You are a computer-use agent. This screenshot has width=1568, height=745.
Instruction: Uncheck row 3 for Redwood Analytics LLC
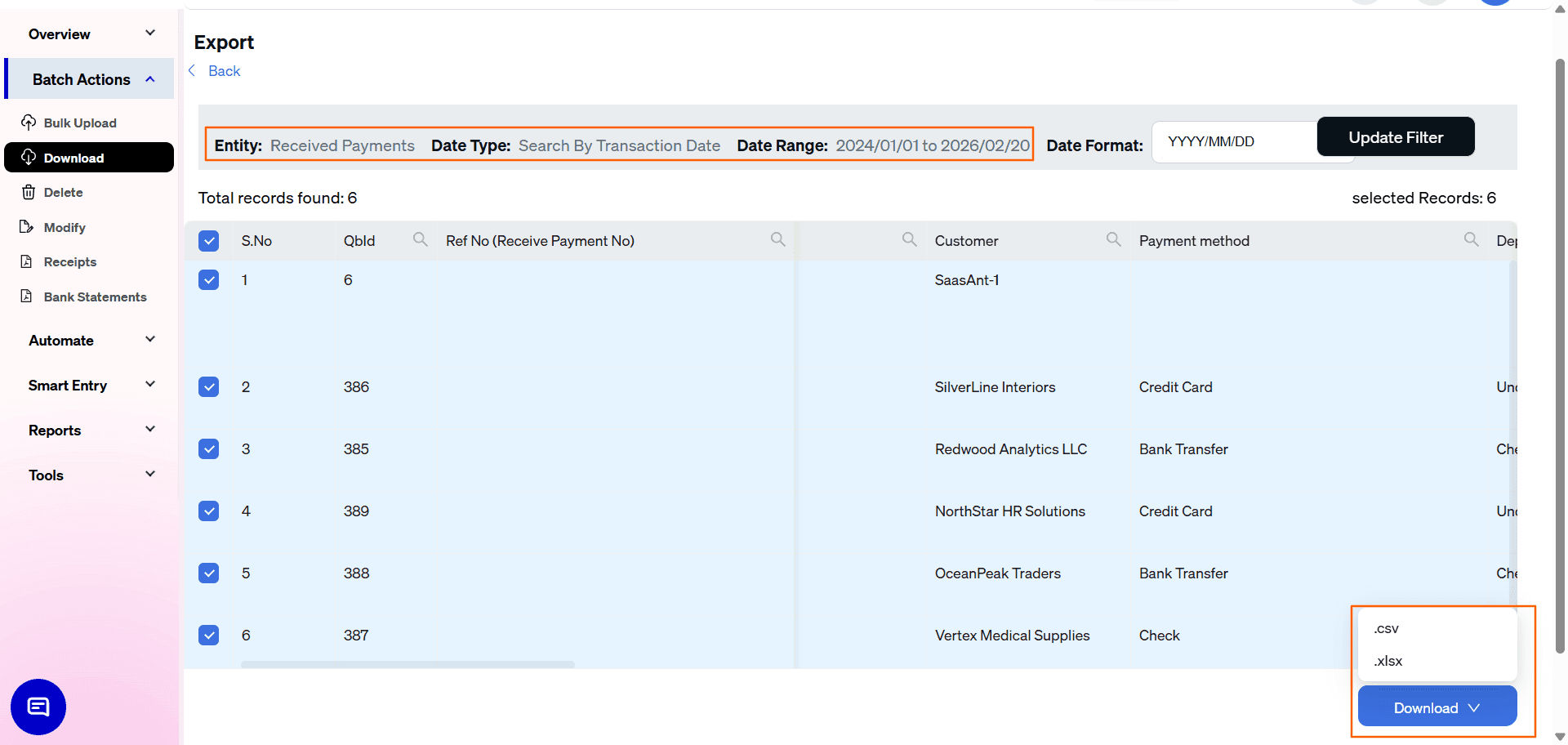[x=209, y=448]
